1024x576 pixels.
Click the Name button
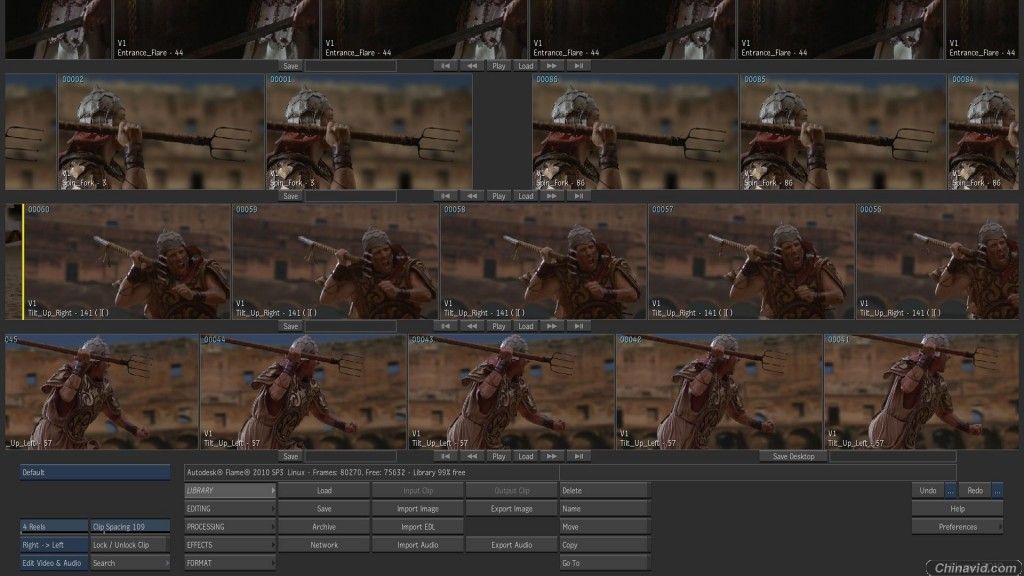point(605,509)
